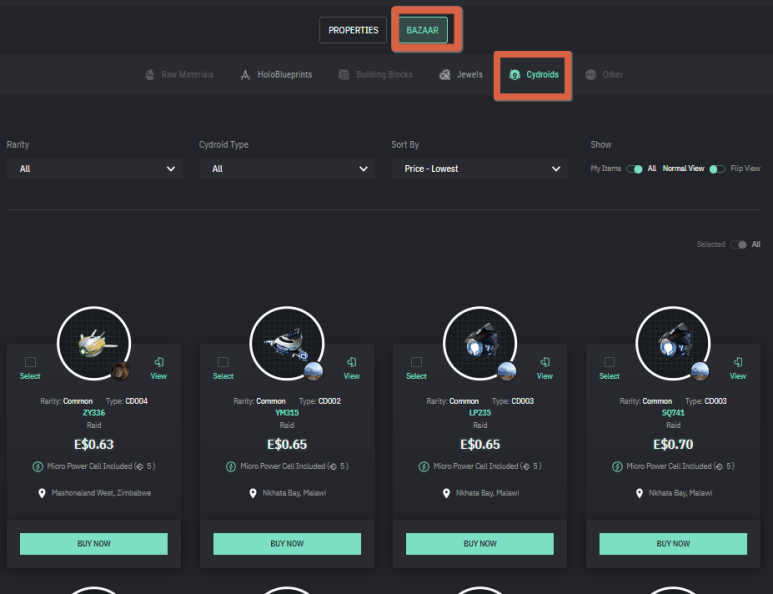Open the Building Blocks category icon
This screenshot has width=773, height=594.
[x=344, y=75]
